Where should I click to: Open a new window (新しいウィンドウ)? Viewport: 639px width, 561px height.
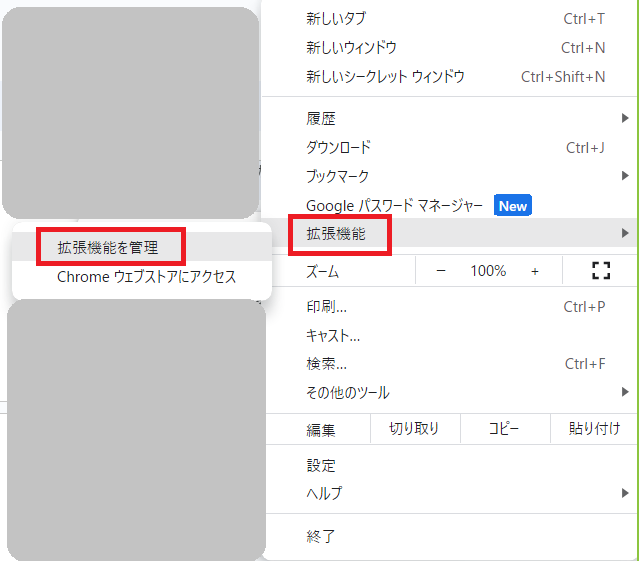click(x=450, y=48)
